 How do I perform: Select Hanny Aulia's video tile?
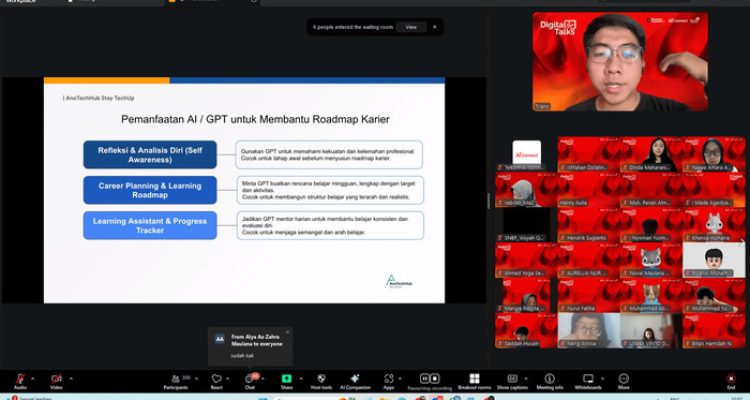point(589,189)
